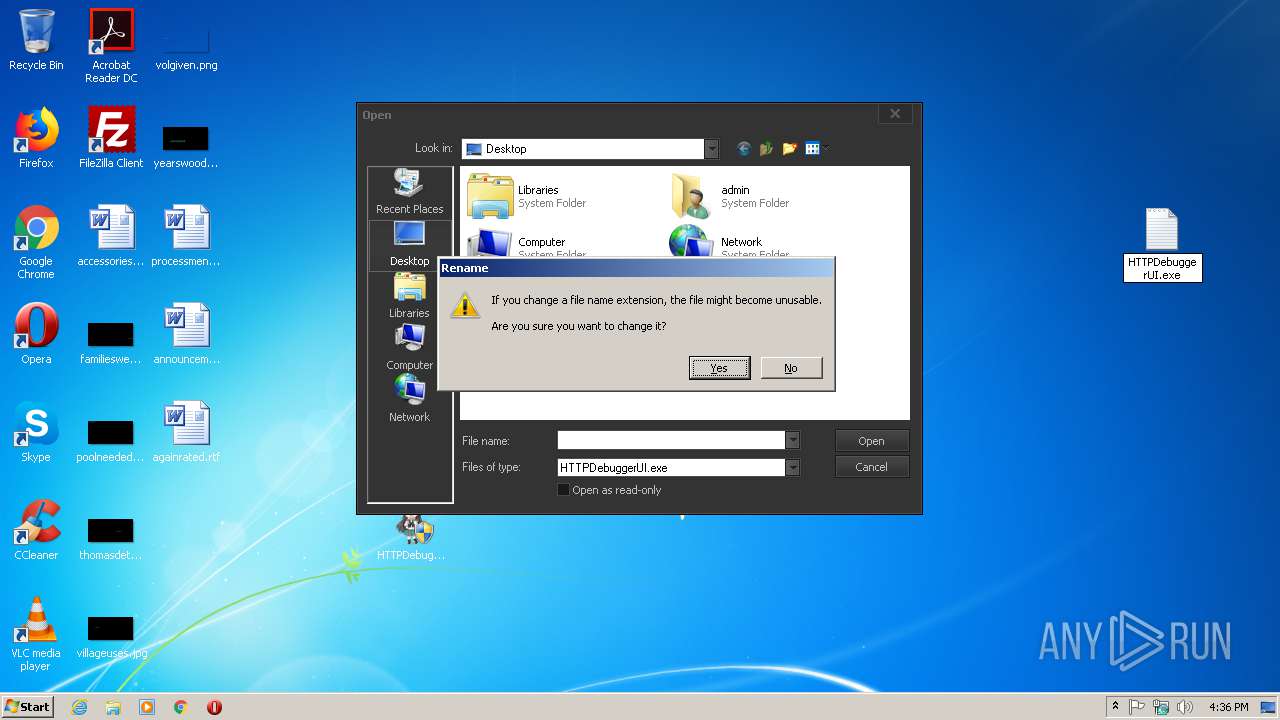Decline the rename with No

coord(791,368)
